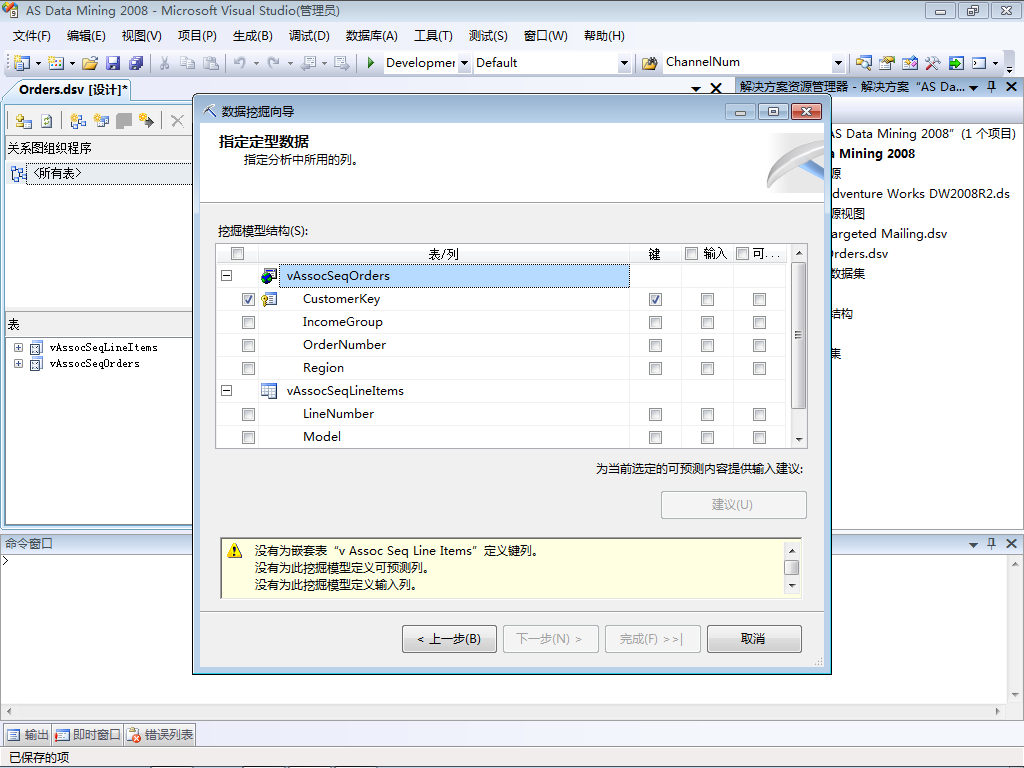Click the New Project toolbar icon
Image resolution: width=1024 pixels, height=768 pixels.
point(22,63)
